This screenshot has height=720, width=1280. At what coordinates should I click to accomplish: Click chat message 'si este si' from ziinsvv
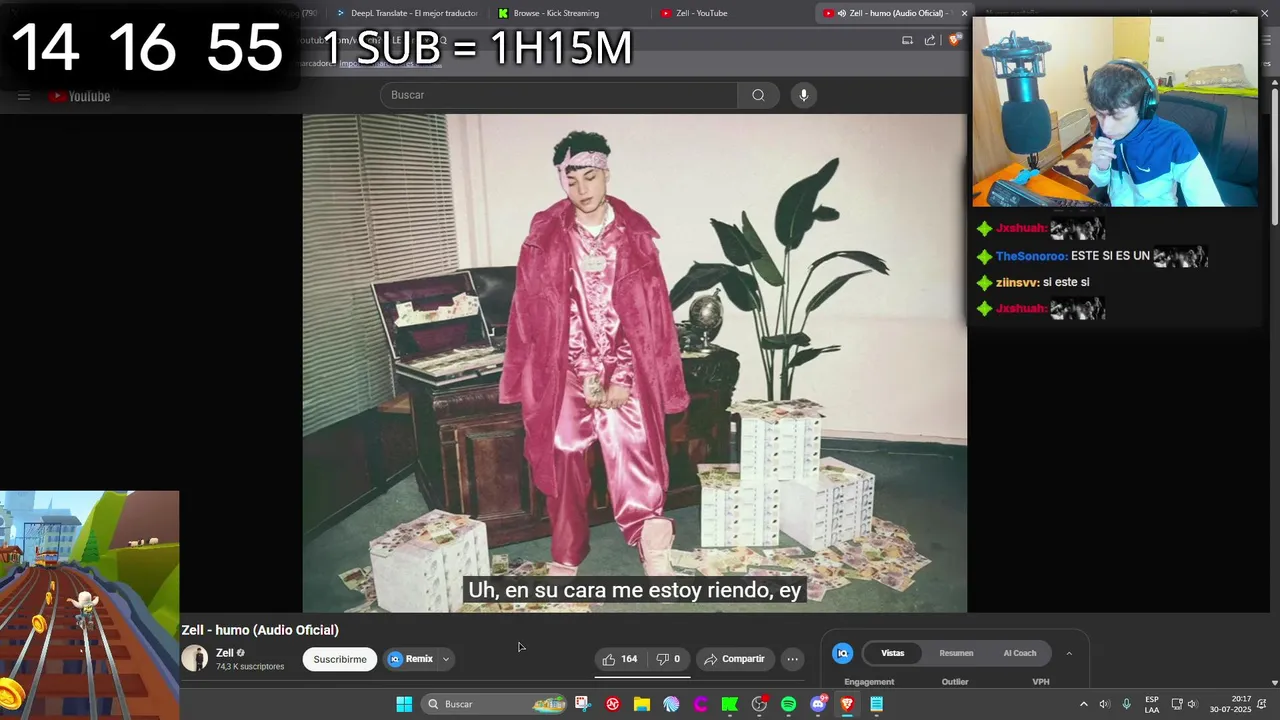(1033, 282)
